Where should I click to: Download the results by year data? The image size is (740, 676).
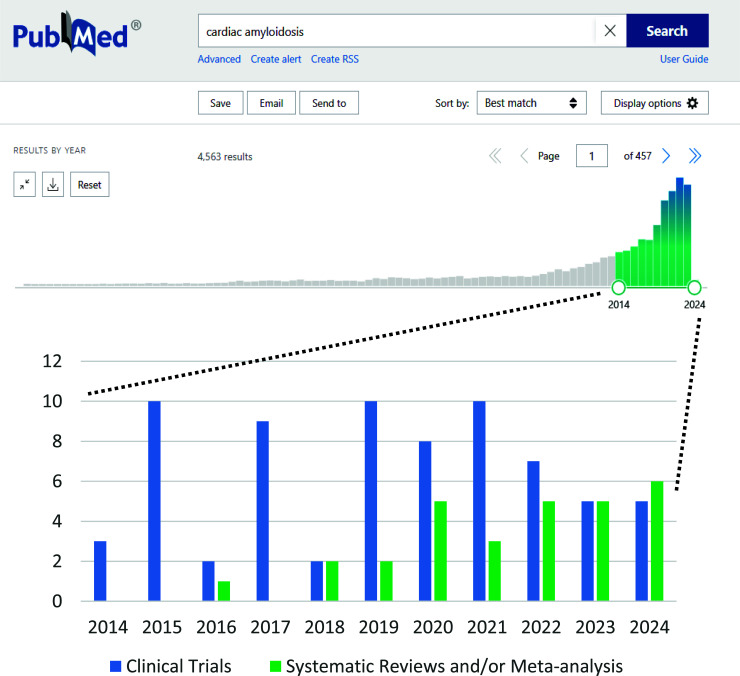(x=53, y=185)
